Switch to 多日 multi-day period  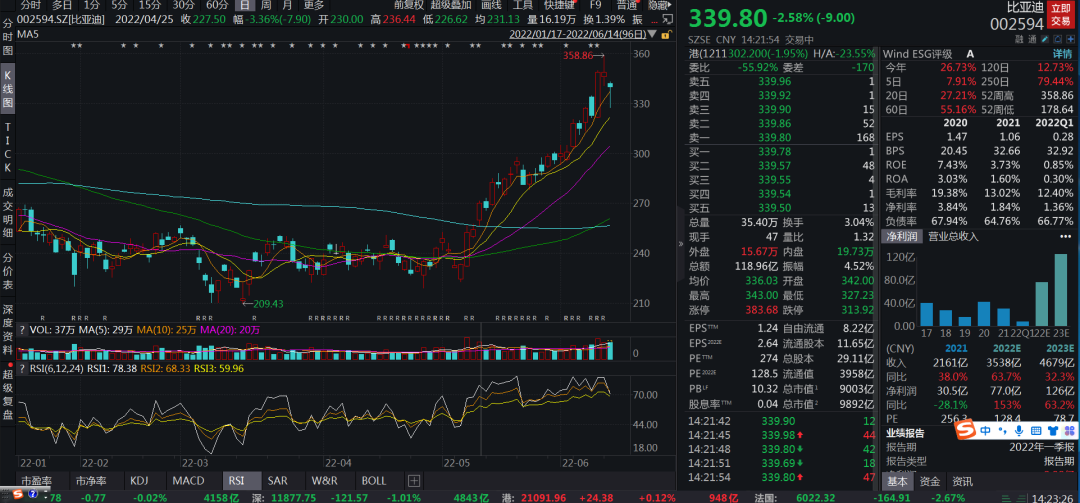tap(61, 5)
